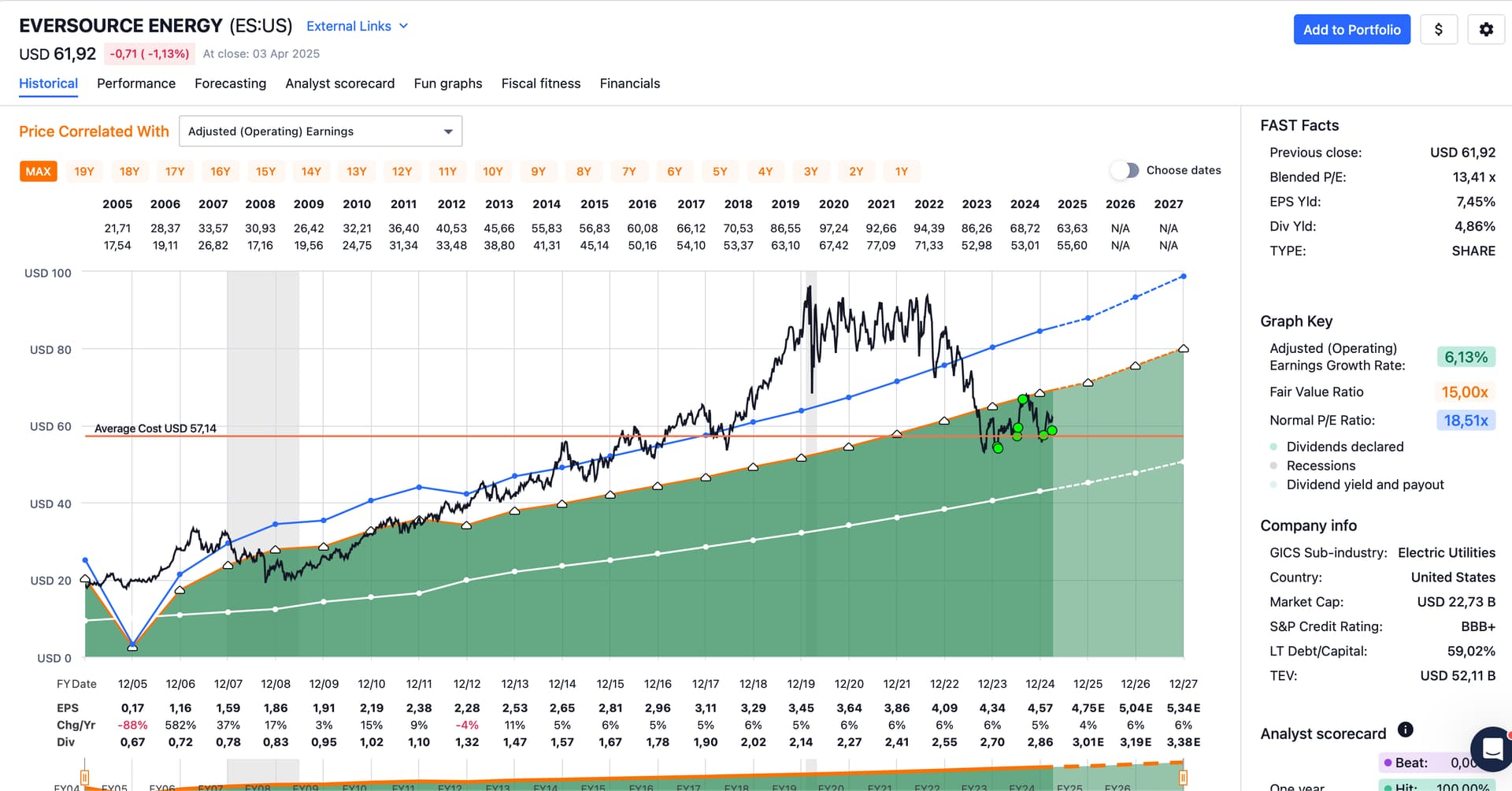Click the left handle of range slider

(x=84, y=777)
